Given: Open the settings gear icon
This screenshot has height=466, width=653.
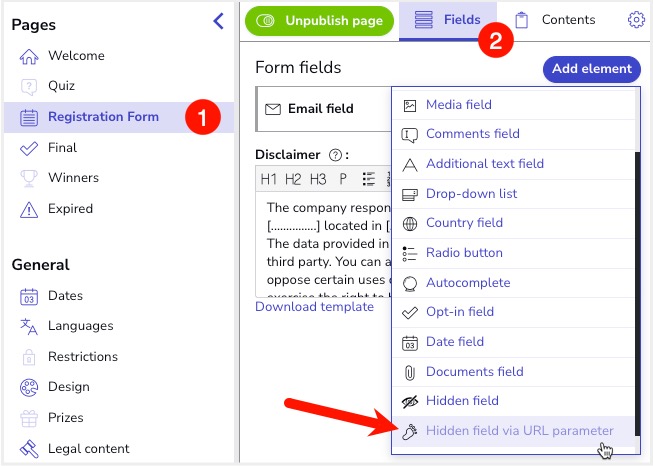Looking at the screenshot, I should 636,20.
